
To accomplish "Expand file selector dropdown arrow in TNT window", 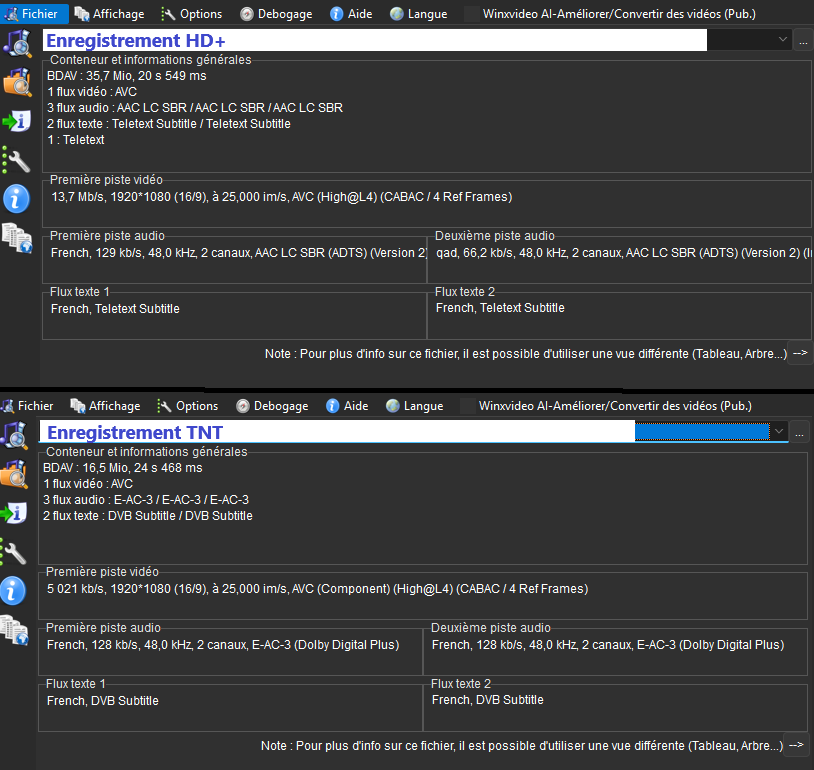I will (x=779, y=431).
